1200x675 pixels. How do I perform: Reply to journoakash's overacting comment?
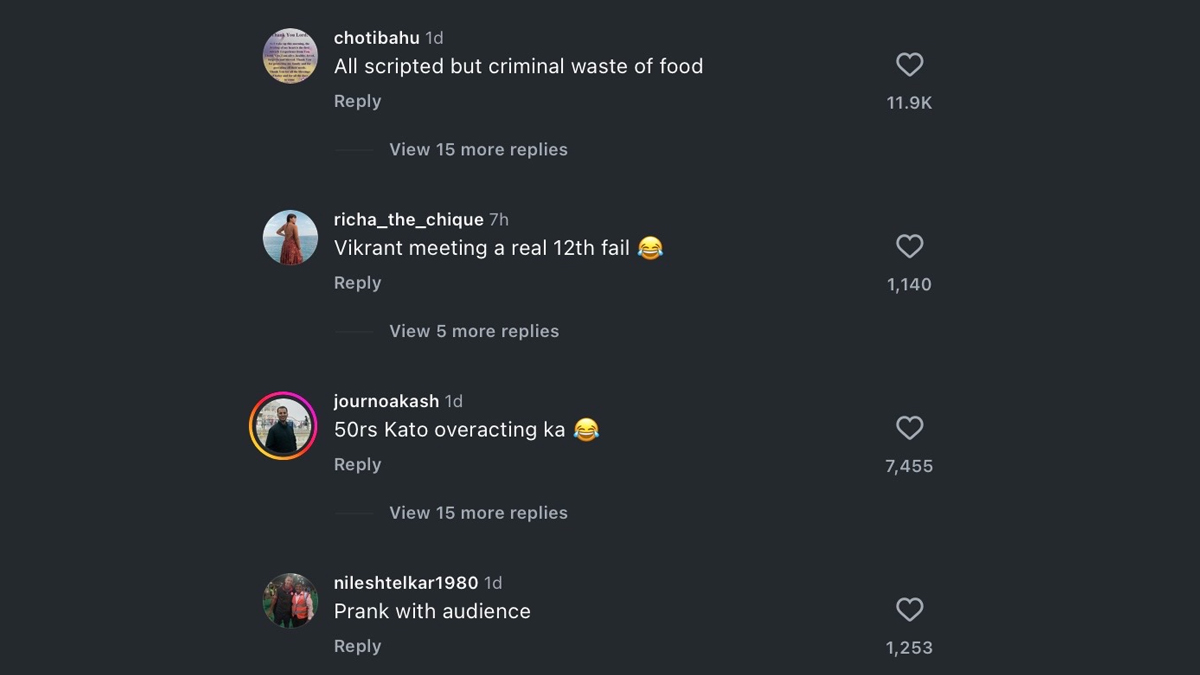(x=357, y=465)
